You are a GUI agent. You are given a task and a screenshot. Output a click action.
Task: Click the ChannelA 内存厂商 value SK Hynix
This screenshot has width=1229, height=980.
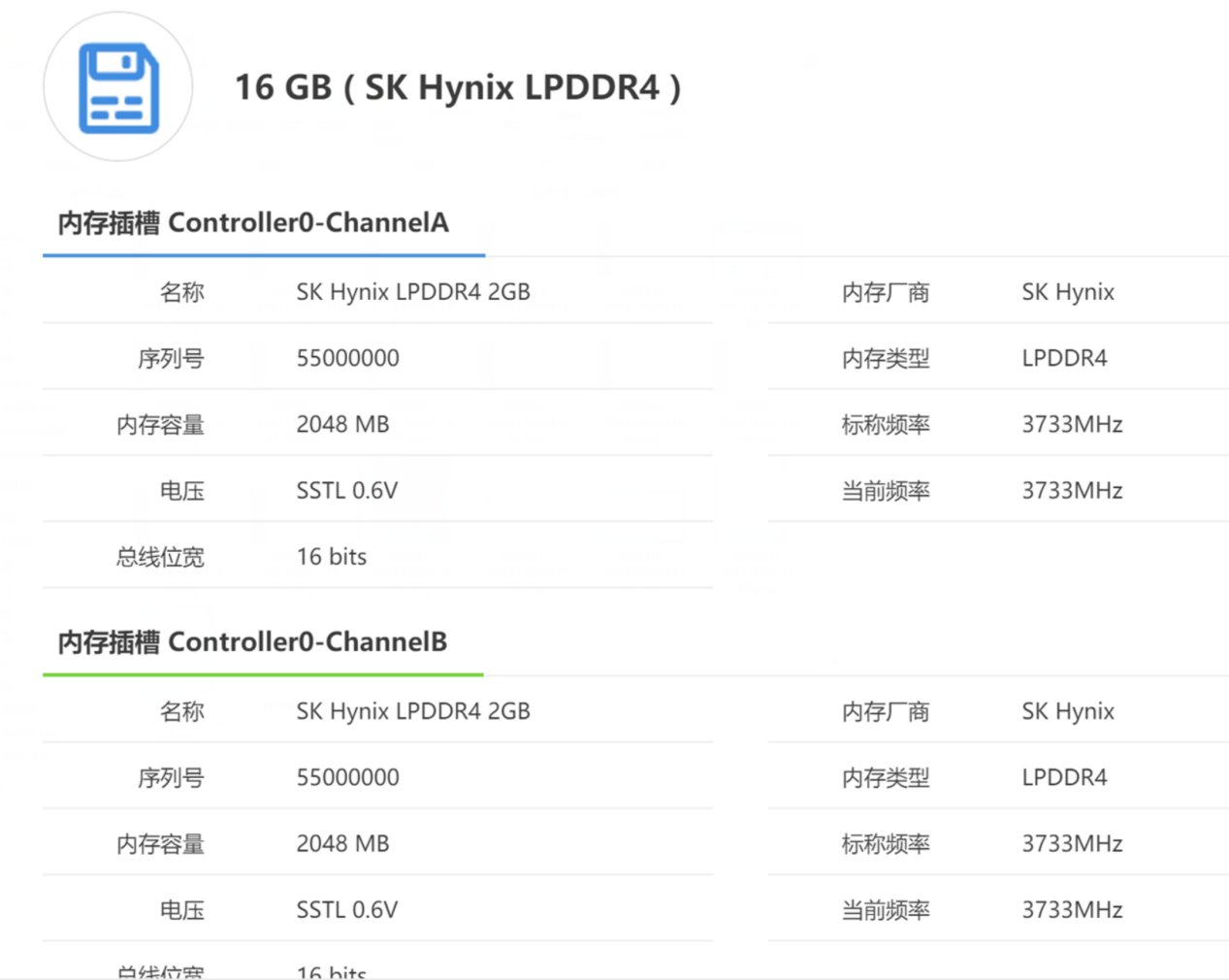[x=1067, y=292]
